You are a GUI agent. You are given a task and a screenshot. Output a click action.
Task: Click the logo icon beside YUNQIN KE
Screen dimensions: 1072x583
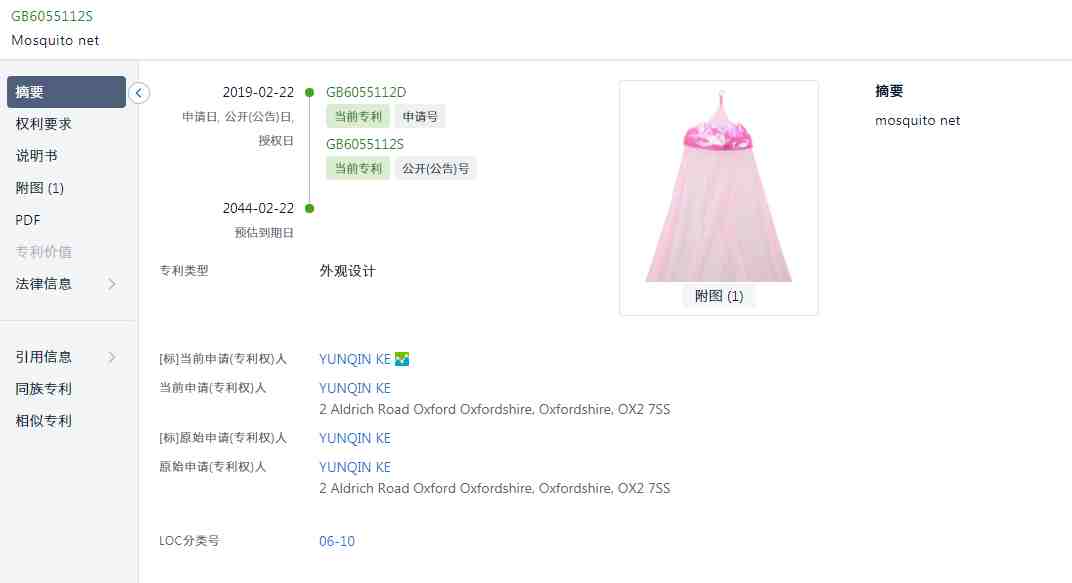[402, 359]
